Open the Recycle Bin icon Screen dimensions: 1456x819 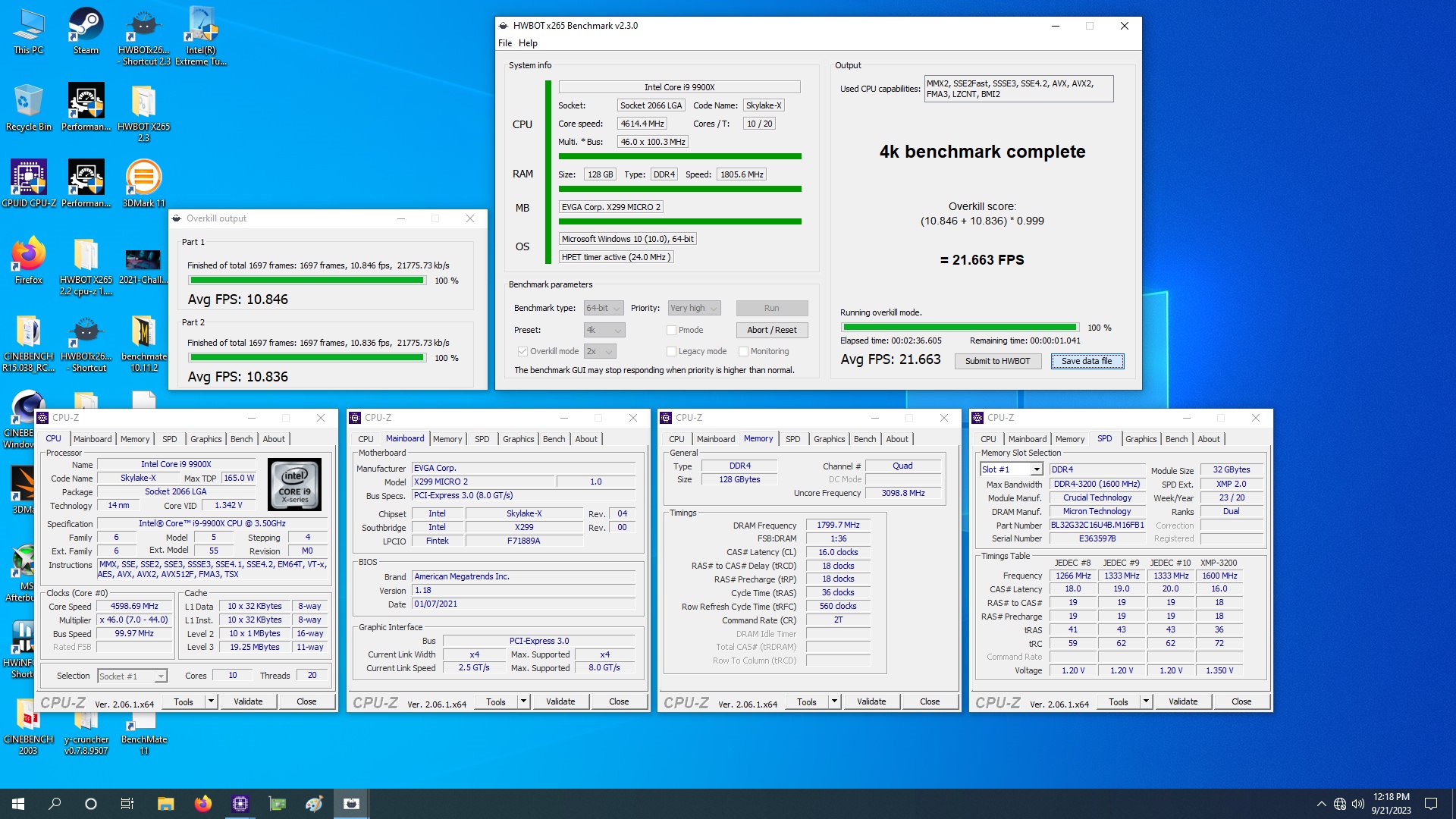point(28,108)
